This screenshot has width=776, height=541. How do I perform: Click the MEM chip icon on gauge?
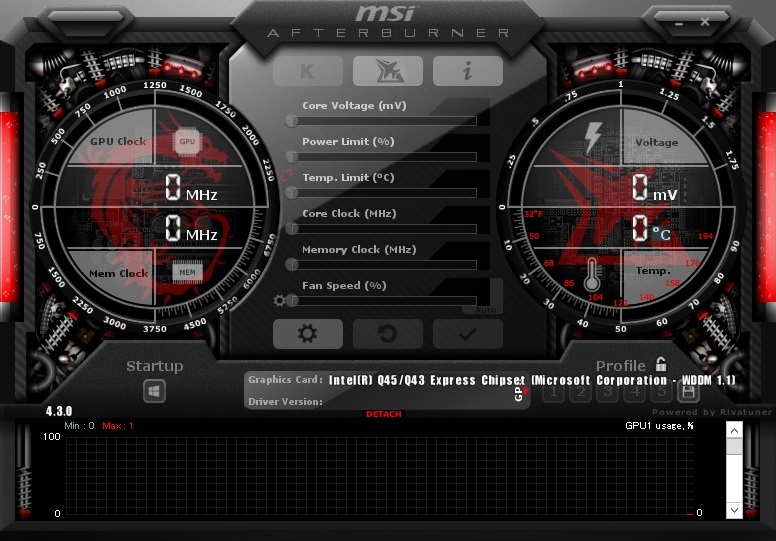187,272
